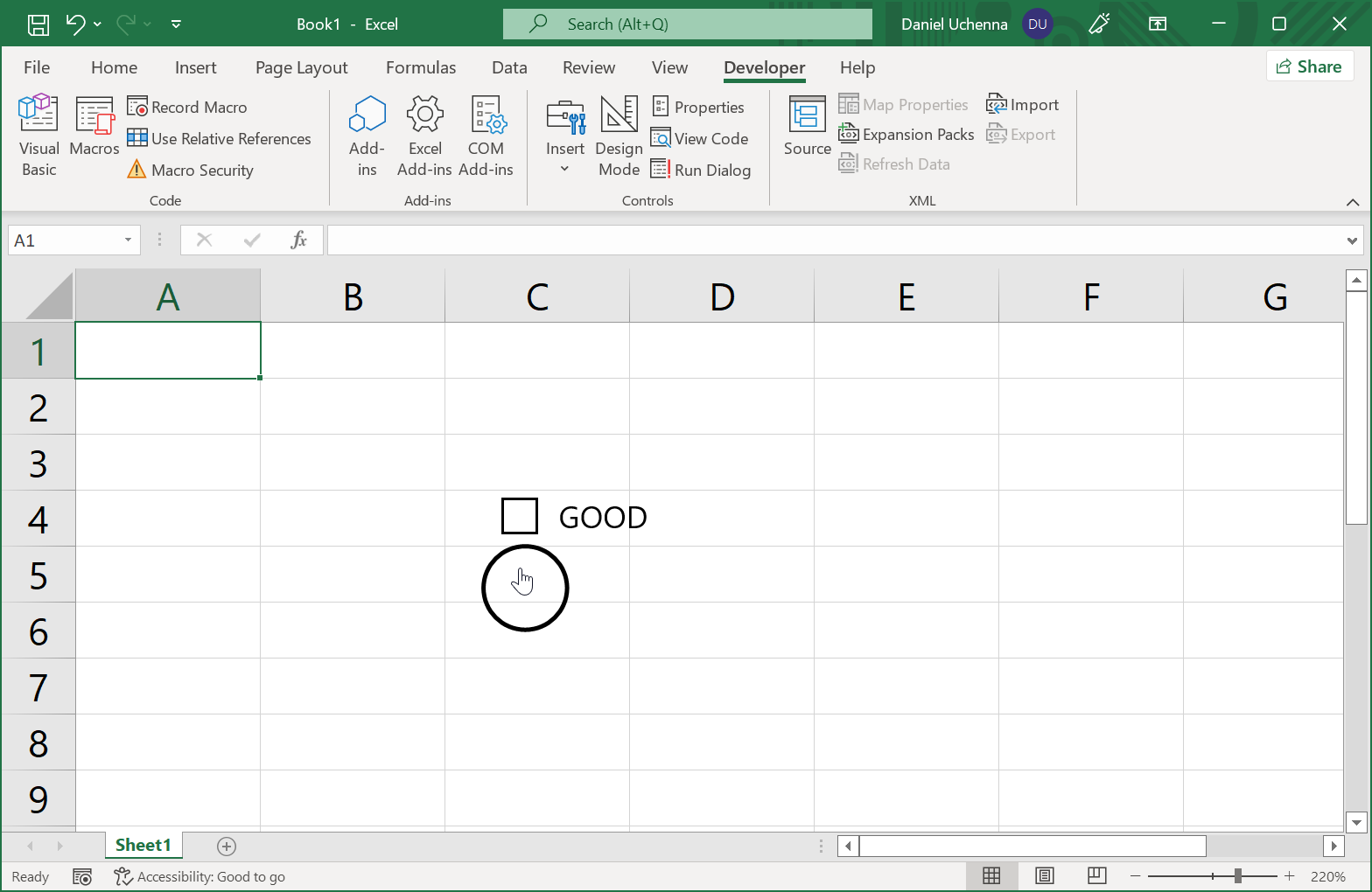This screenshot has height=892, width=1372.
Task: Toggle Use Relative References
Action: pyautogui.click(x=219, y=138)
